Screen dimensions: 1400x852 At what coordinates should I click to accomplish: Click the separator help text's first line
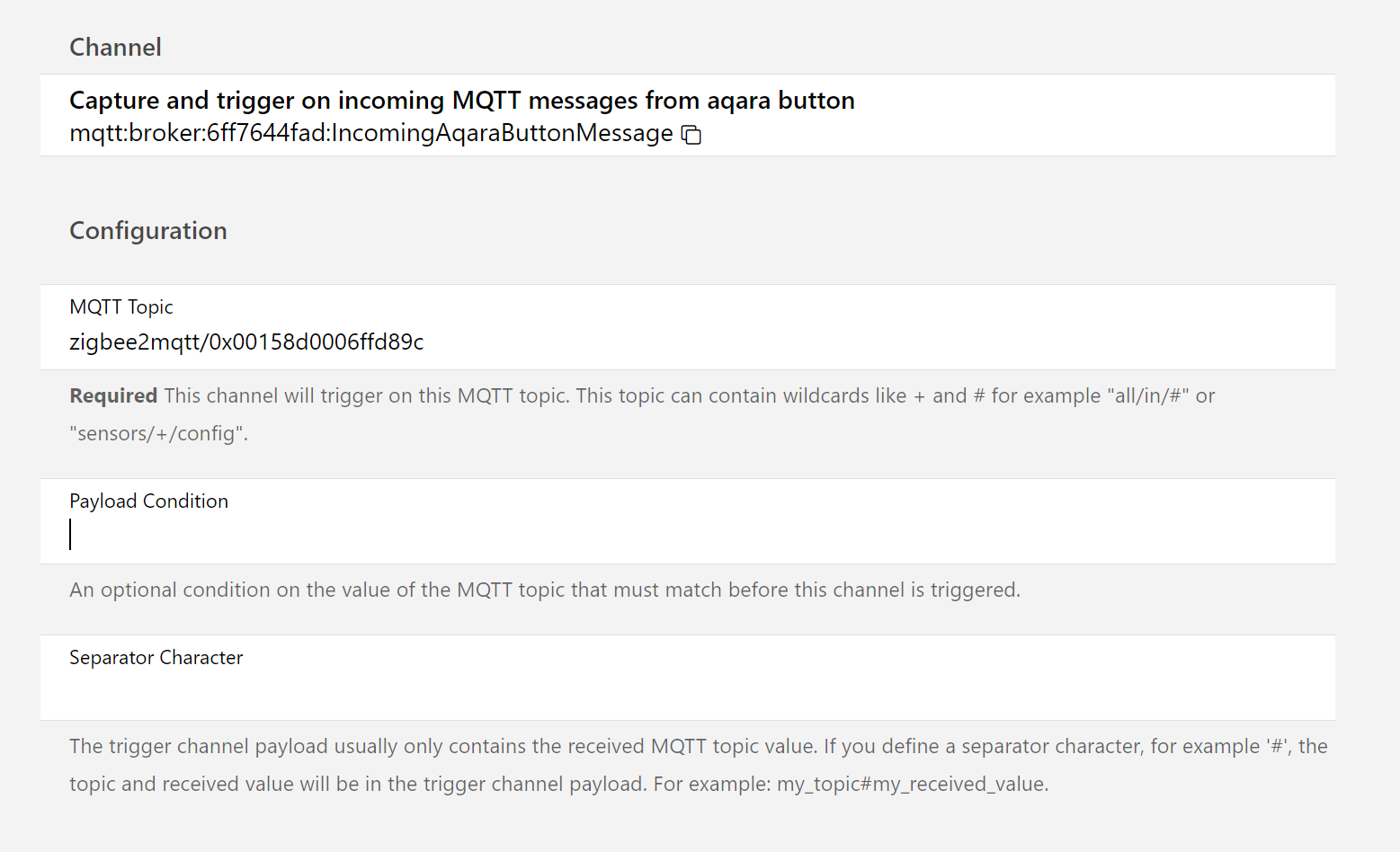(698, 747)
